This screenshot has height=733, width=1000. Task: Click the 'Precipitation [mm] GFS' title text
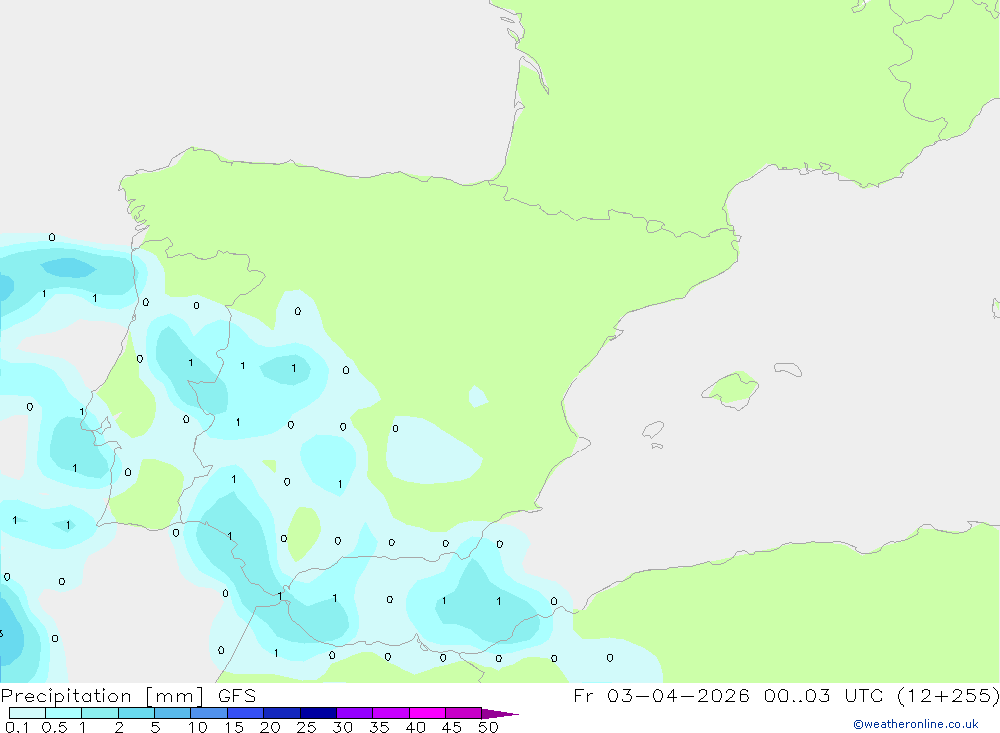128,696
